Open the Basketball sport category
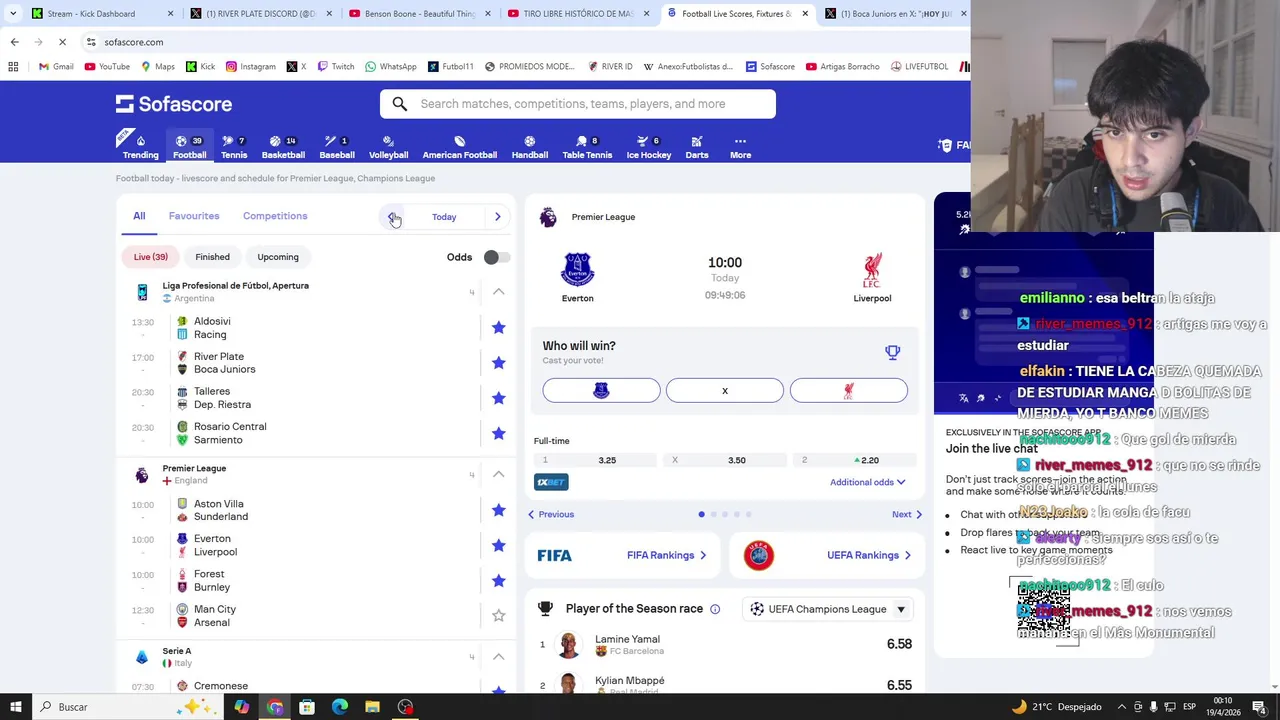This screenshot has width=1280, height=720. click(283, 146)
